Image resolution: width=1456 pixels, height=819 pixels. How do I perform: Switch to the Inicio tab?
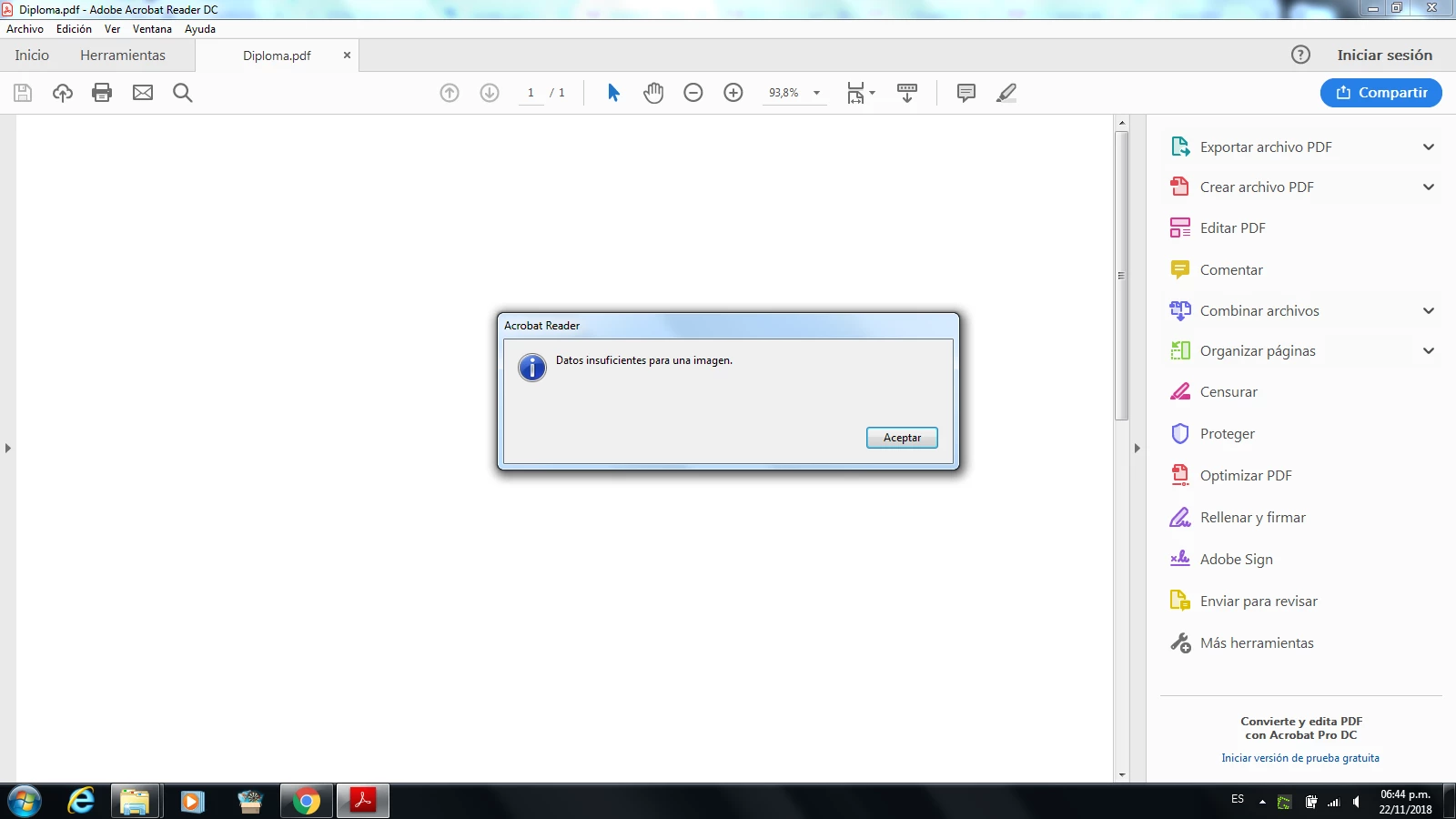point(32,56)
